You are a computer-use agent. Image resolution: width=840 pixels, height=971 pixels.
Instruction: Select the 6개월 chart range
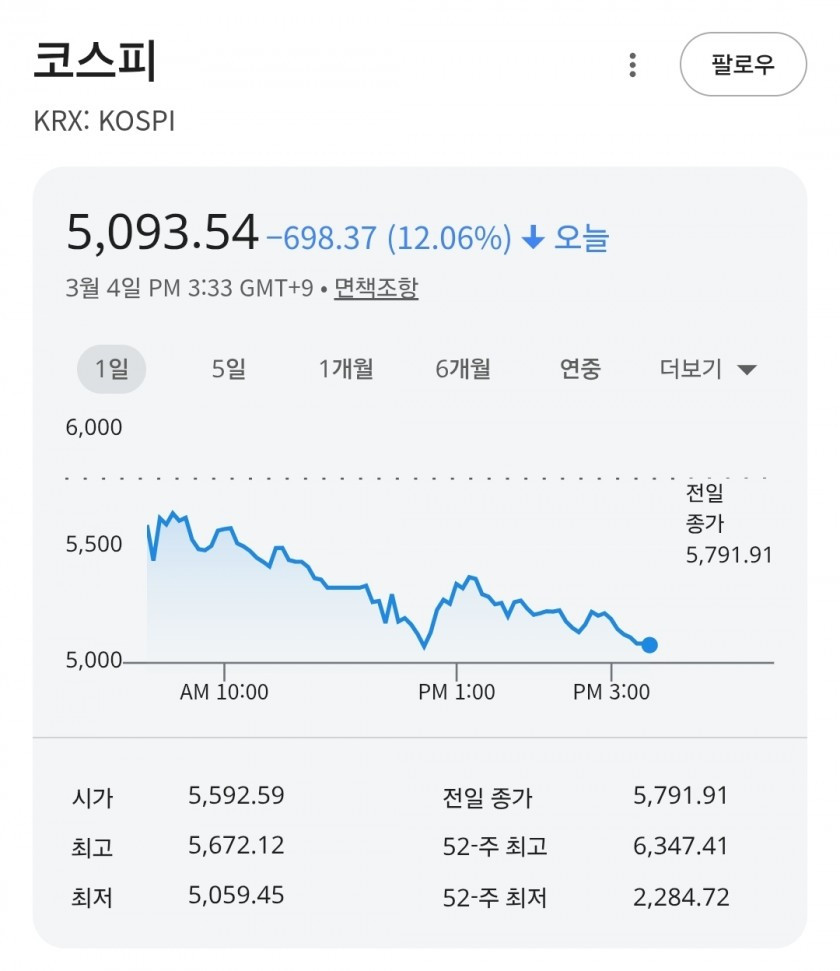tap(463, 369)
